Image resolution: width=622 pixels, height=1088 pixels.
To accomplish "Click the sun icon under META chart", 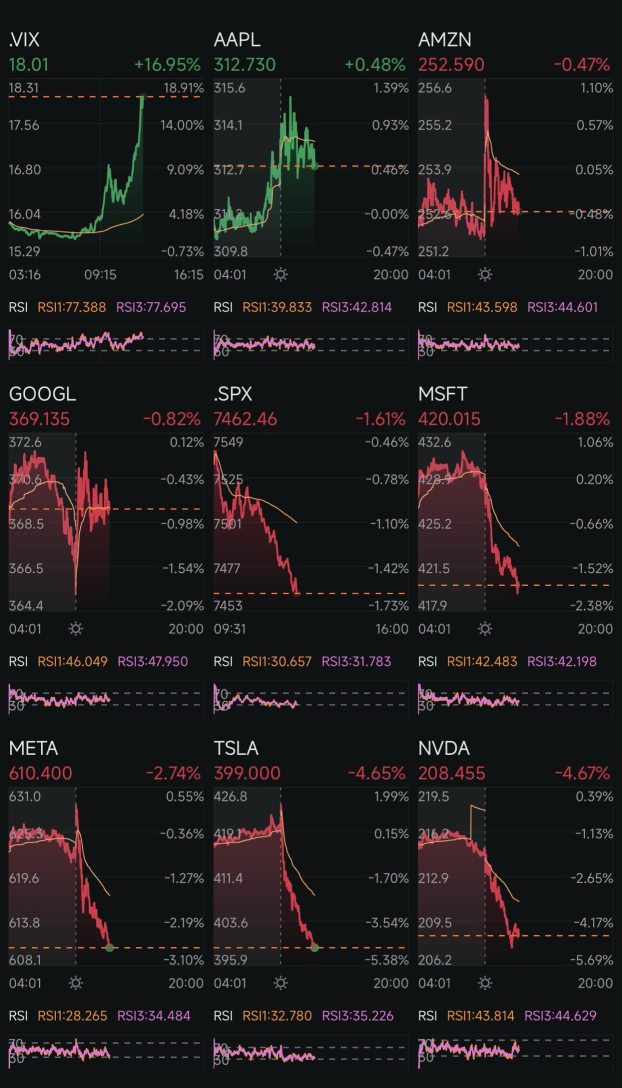I will [76, 983].
